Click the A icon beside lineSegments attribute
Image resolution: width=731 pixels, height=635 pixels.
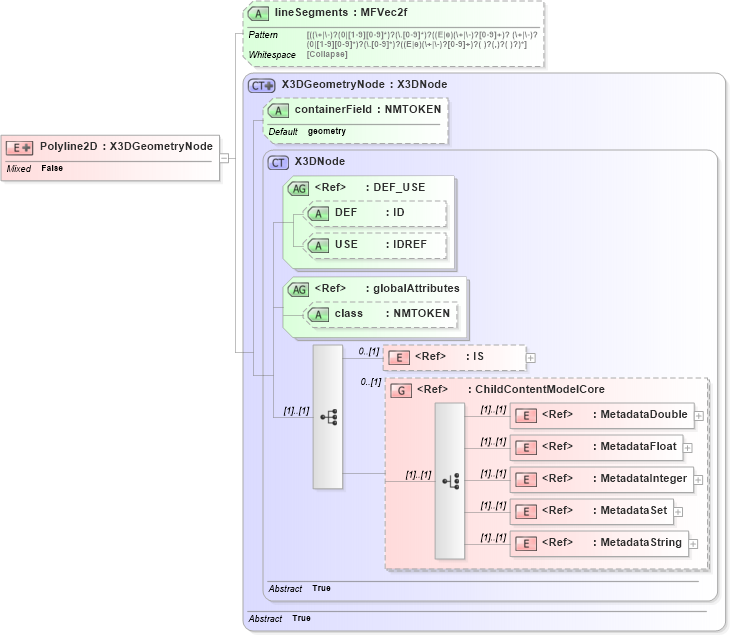pyautogui.click(x=258, y=14)
